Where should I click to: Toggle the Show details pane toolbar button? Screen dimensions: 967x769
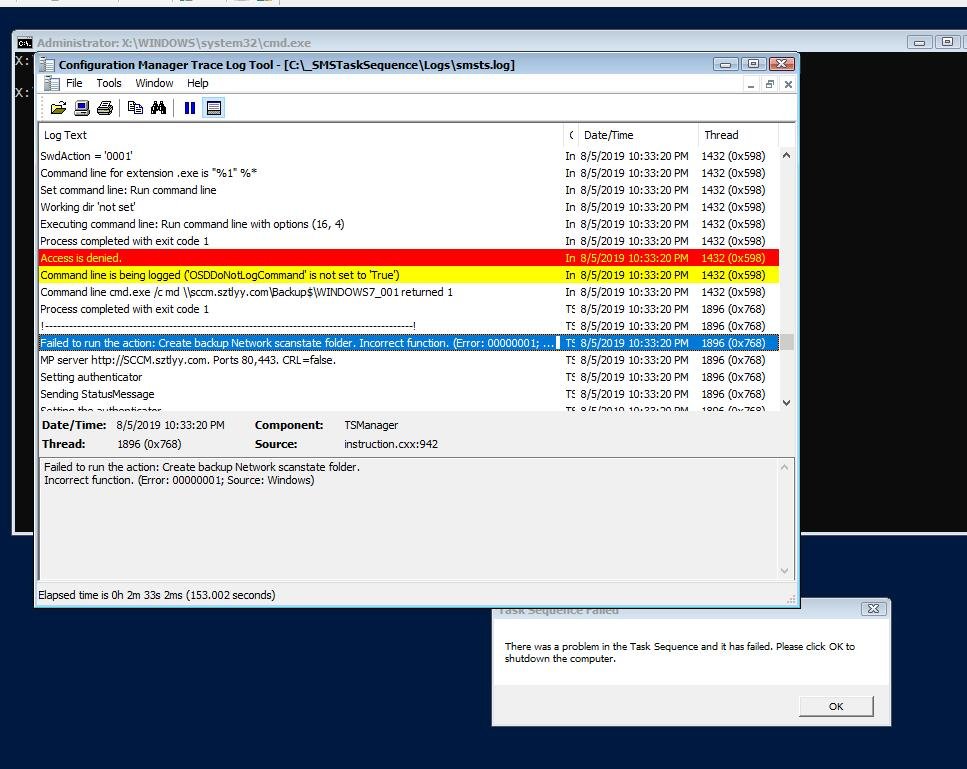[x=213, y=108]
